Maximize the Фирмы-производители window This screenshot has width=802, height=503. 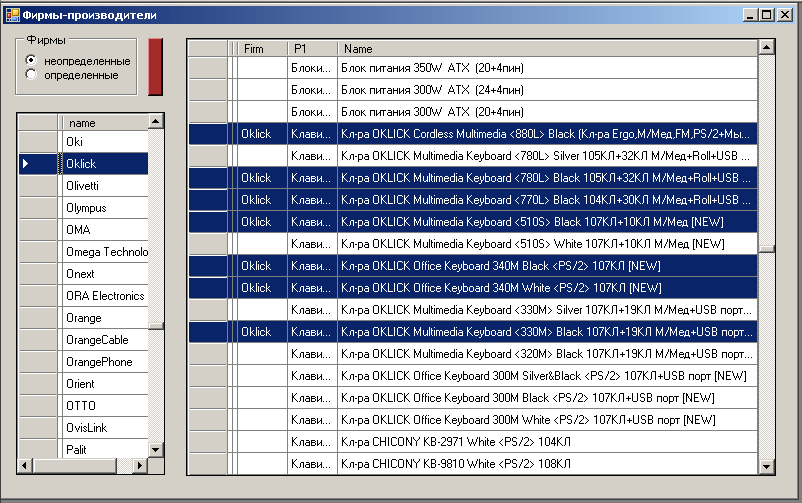(767, 15)
